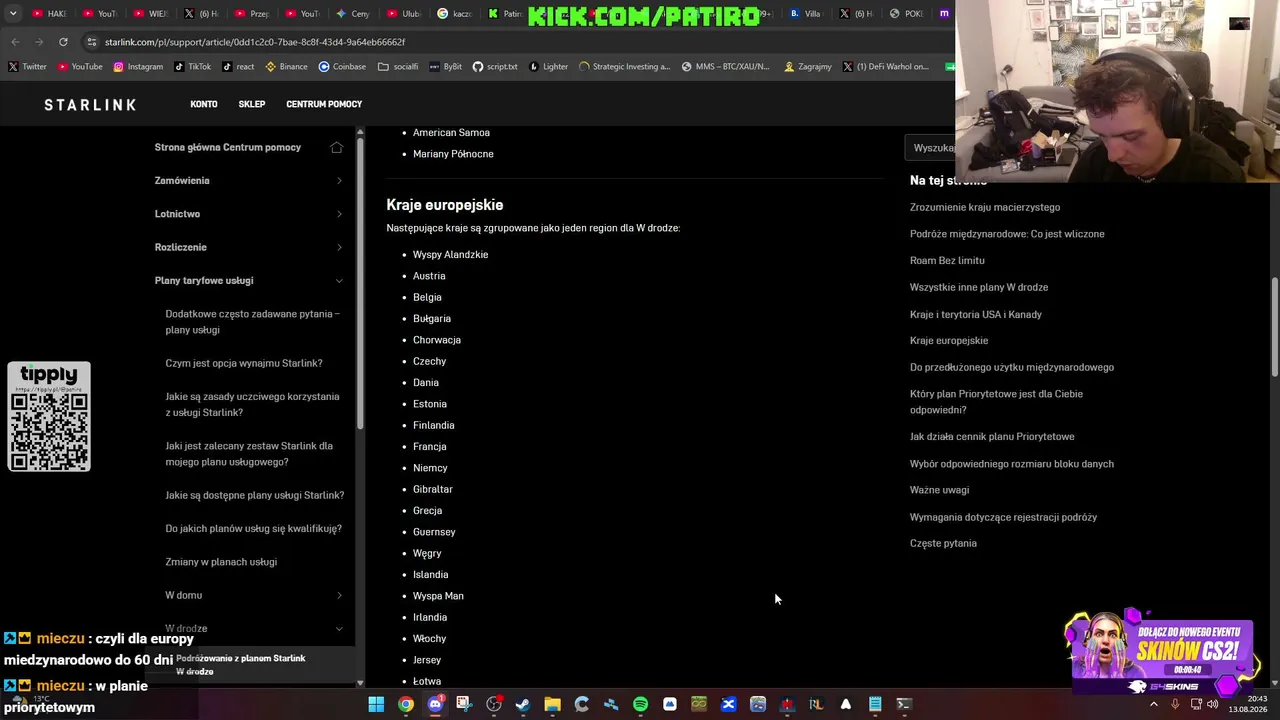Screen dimensions: 1280x720
Task: Open CENTRUM POMOCY in the header
Action: tap(324, 104)
